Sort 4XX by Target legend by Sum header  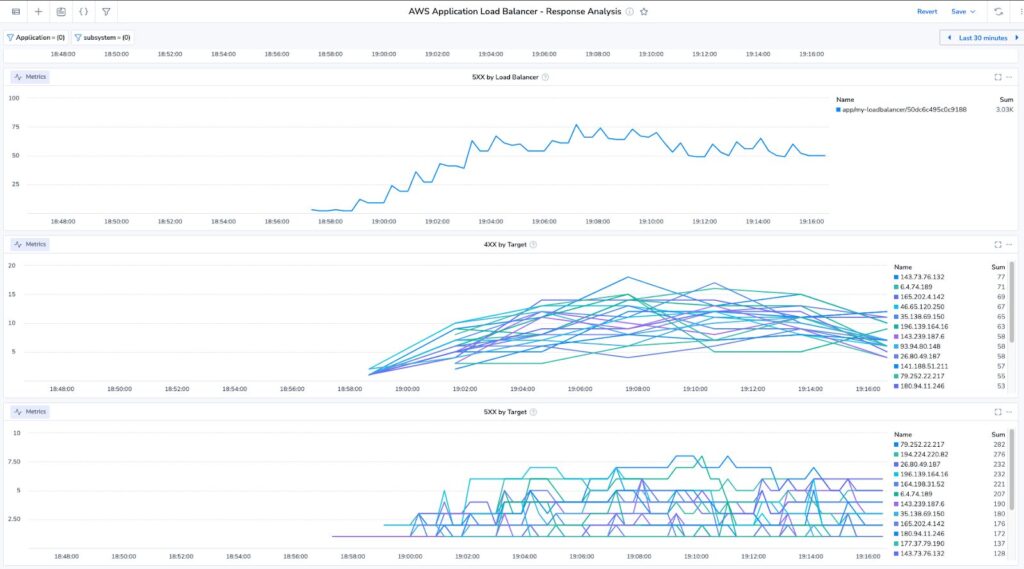pyautogui.click(x=998, y=267)
